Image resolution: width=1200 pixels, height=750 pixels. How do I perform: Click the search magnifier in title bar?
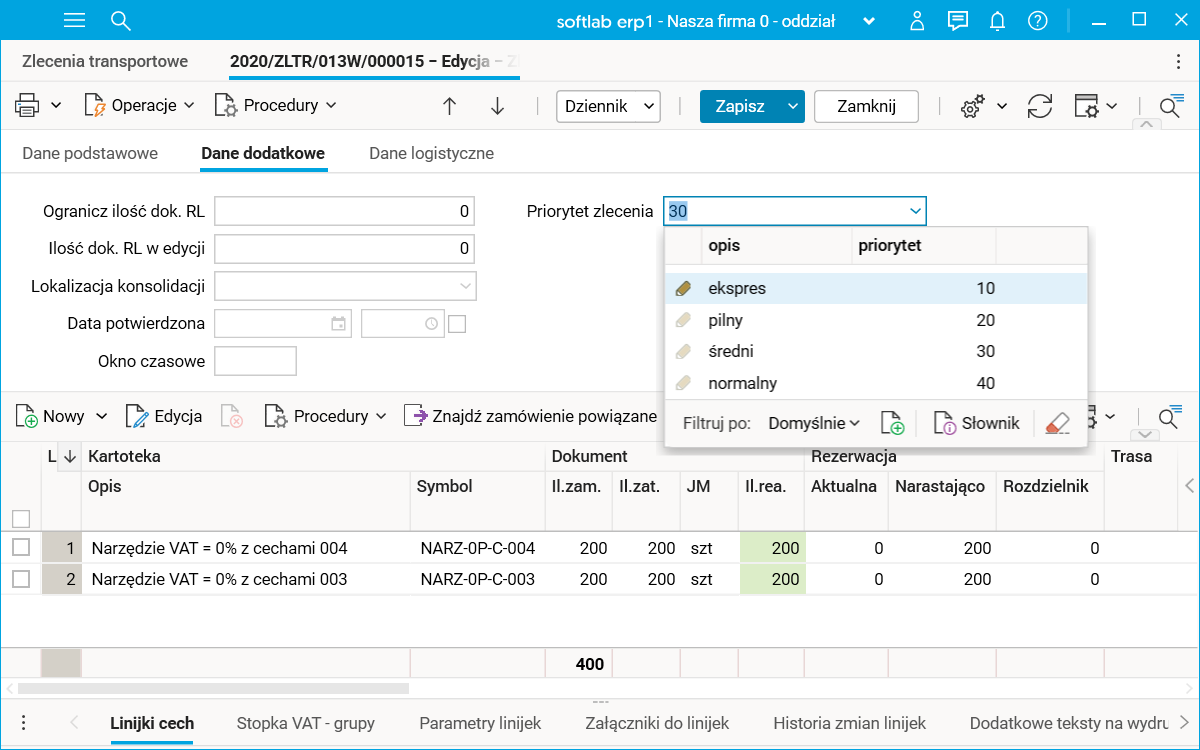121,20
